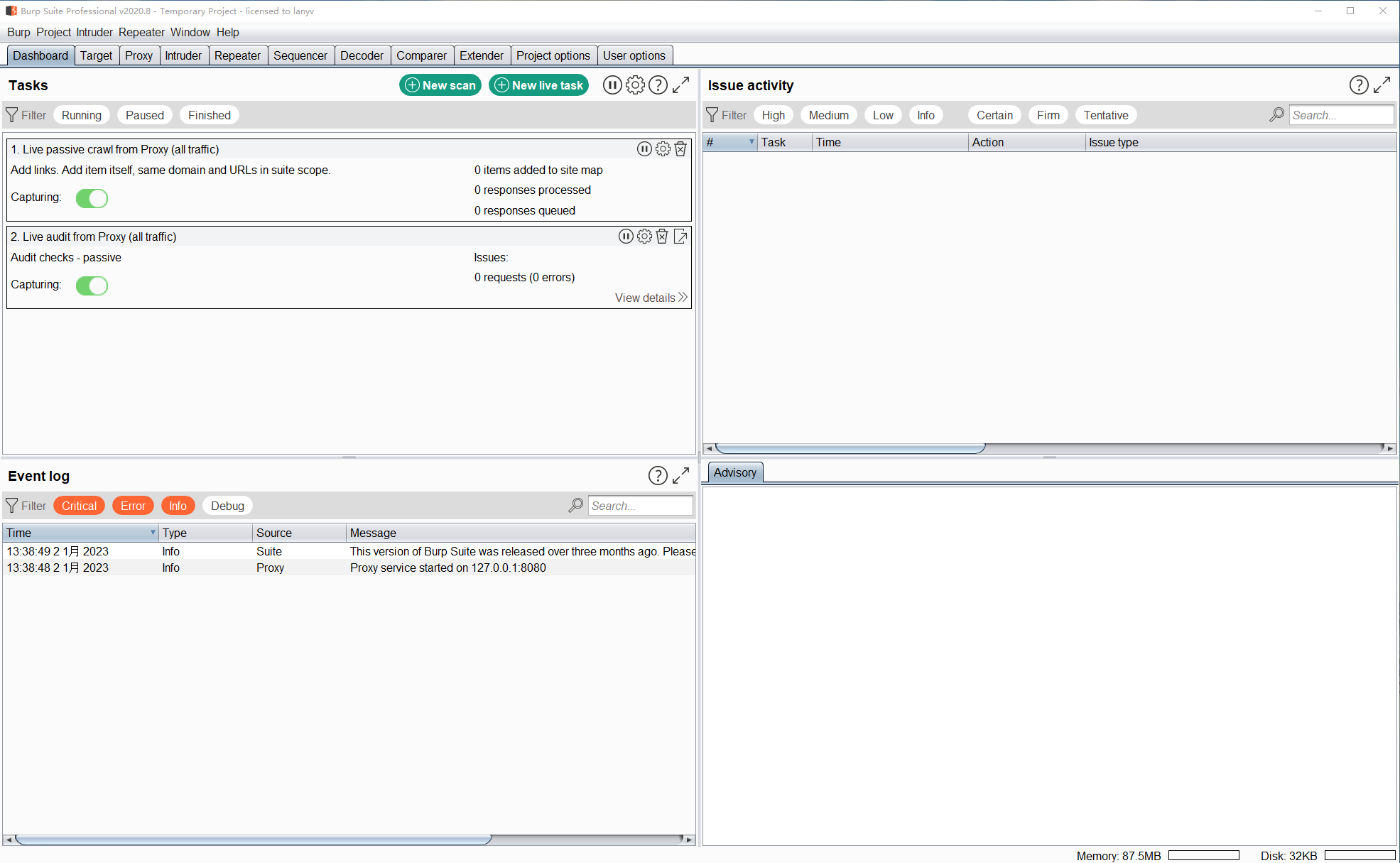1400x863 pixels.
Task: Toggle Error event log filter
Action: tap(133, 506)
